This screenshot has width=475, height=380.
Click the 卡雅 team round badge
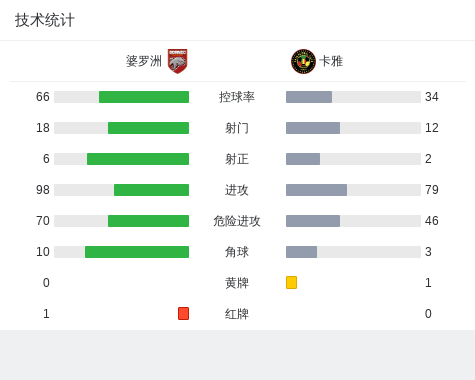tap(303, 61)
